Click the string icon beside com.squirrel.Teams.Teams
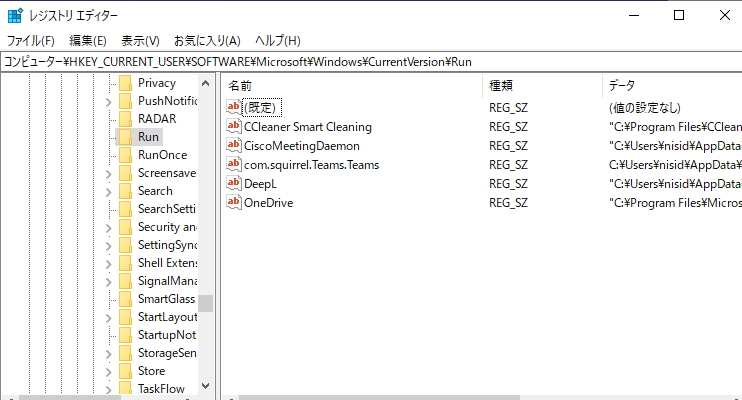This screenshot has width=742, height=400. [234, 164]
